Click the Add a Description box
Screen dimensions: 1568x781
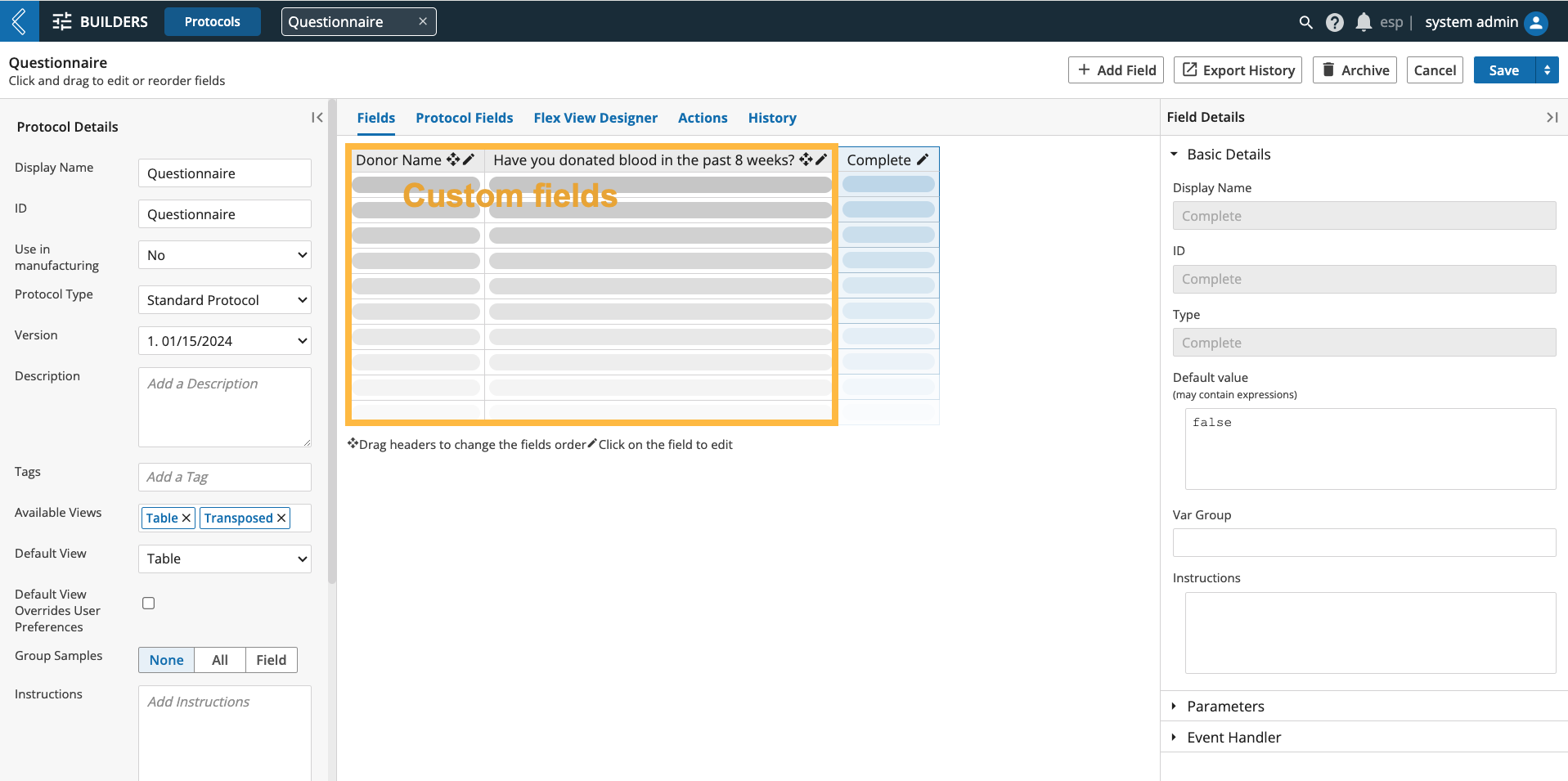click(x=225, y=407)
